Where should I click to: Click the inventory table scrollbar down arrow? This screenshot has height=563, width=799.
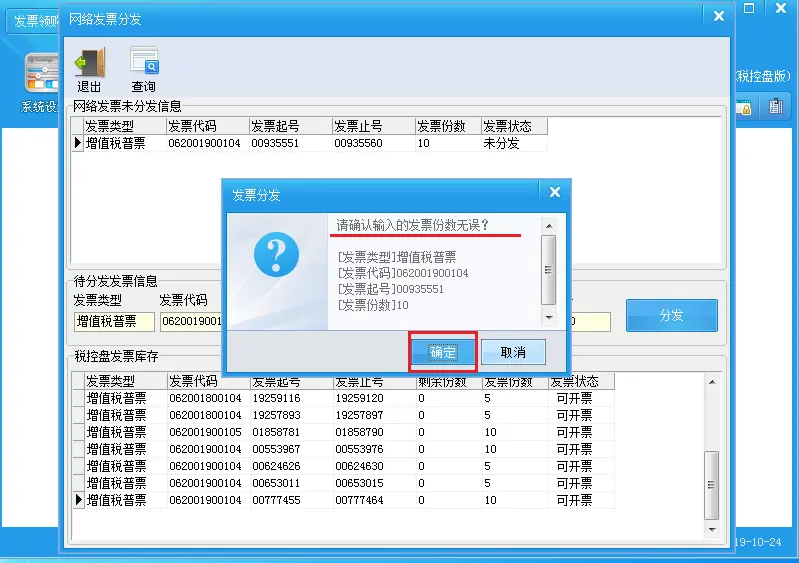[711, 528]
